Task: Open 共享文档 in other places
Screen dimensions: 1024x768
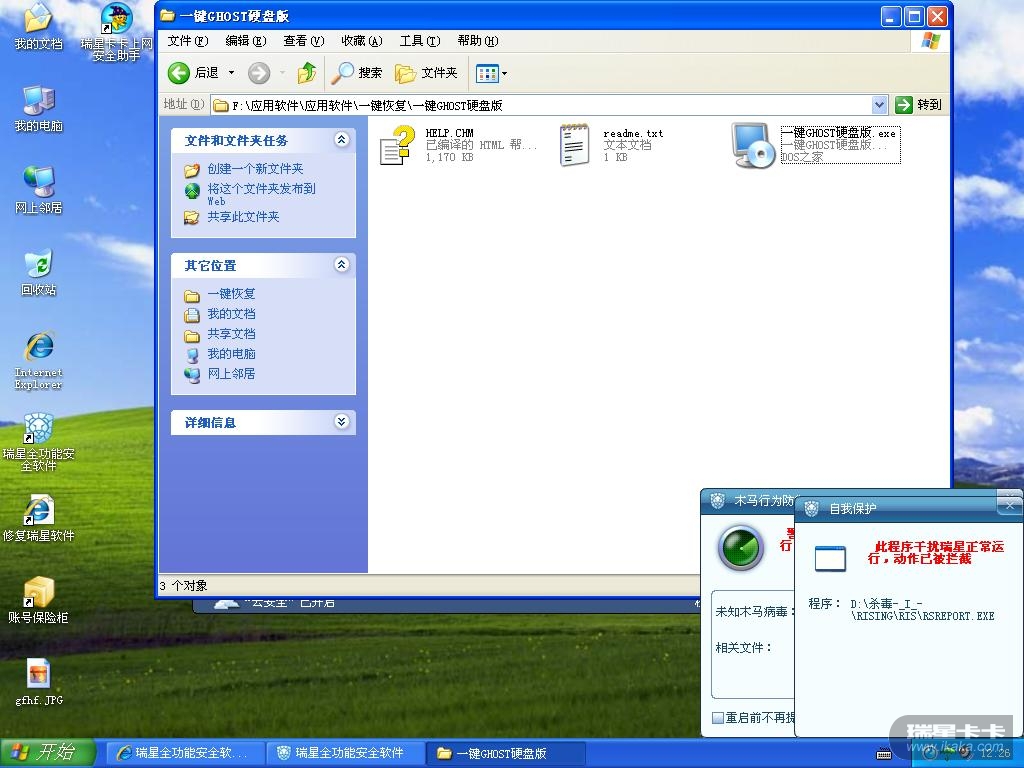Action: click(x=231, y=334)
